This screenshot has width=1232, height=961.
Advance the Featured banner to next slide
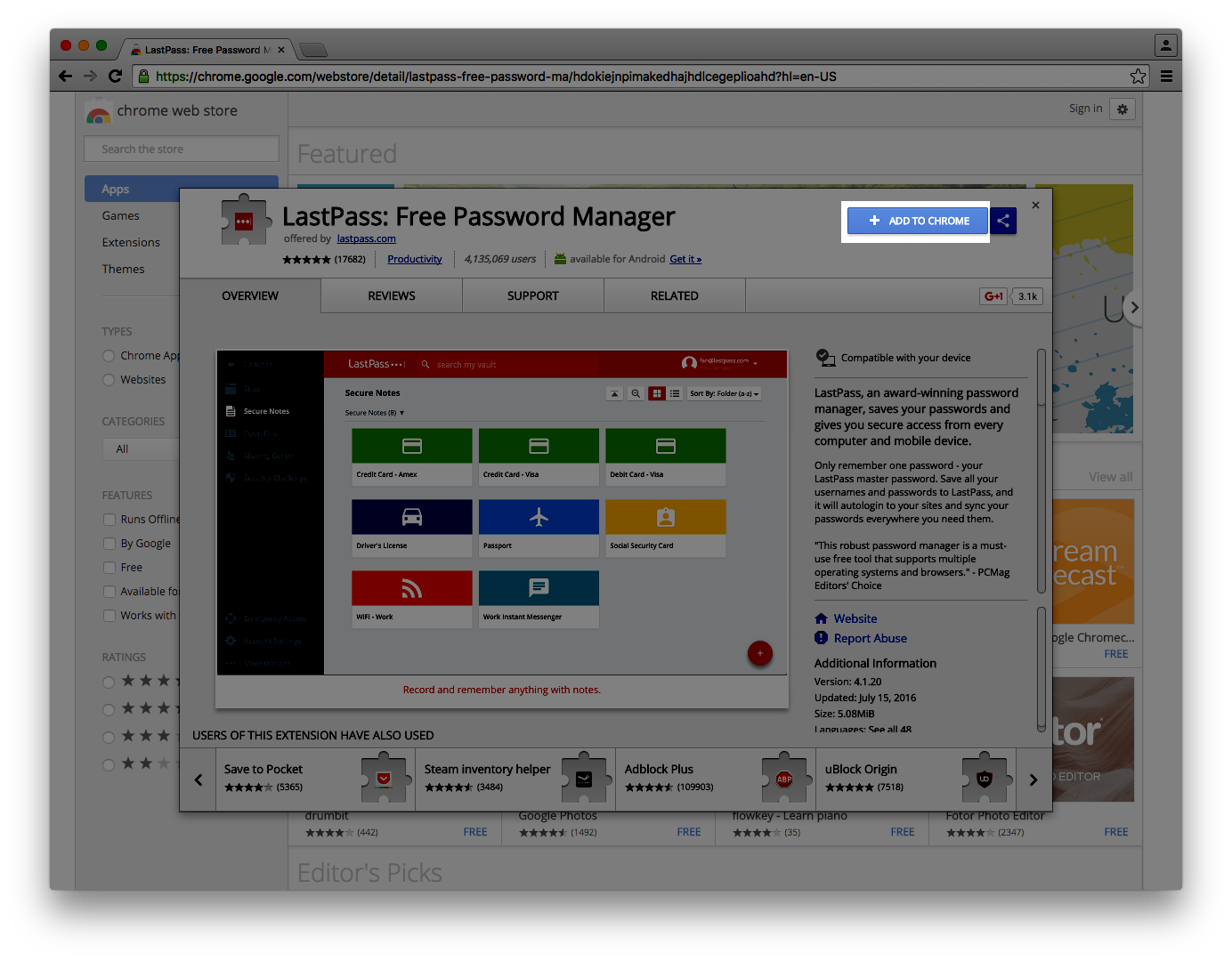[x=1133, y=308]
